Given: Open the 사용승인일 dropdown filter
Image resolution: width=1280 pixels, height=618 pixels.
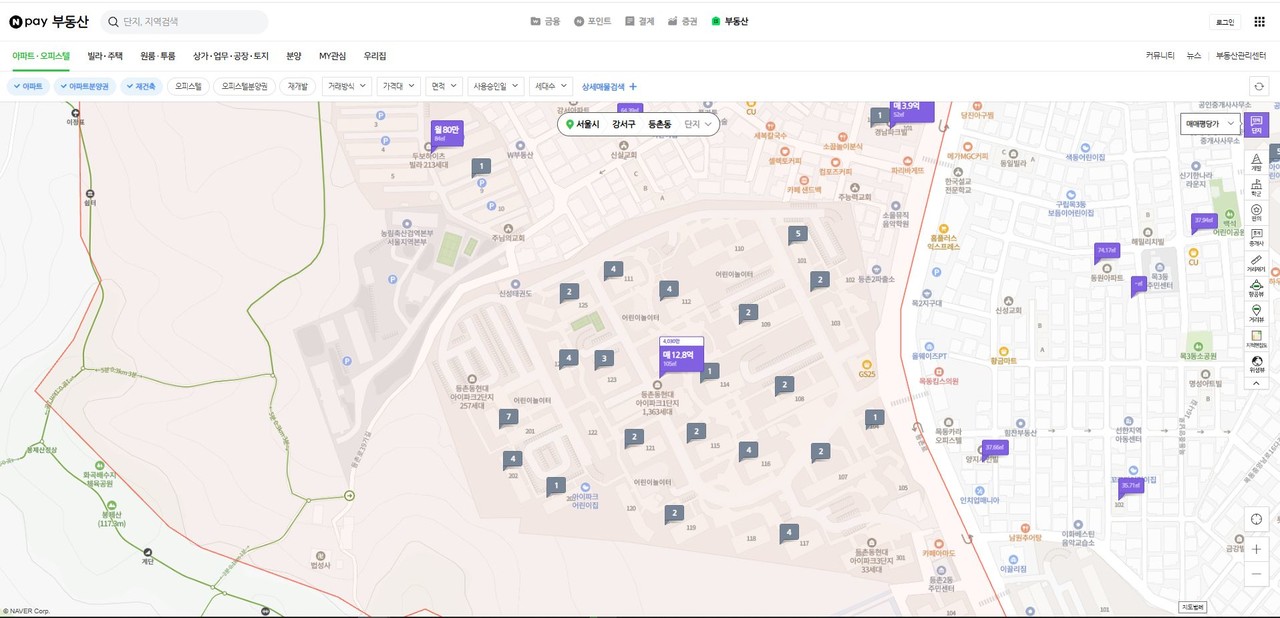Looking at the screenshot, I should (496, 87).
